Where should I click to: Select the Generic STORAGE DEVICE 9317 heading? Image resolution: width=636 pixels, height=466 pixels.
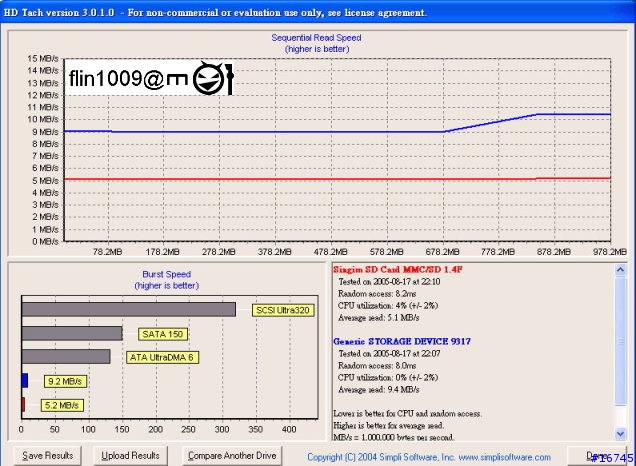point(402,341)
